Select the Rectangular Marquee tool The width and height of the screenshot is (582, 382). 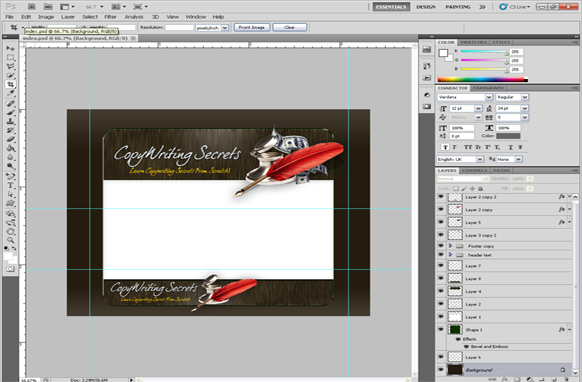pos(10,57)
